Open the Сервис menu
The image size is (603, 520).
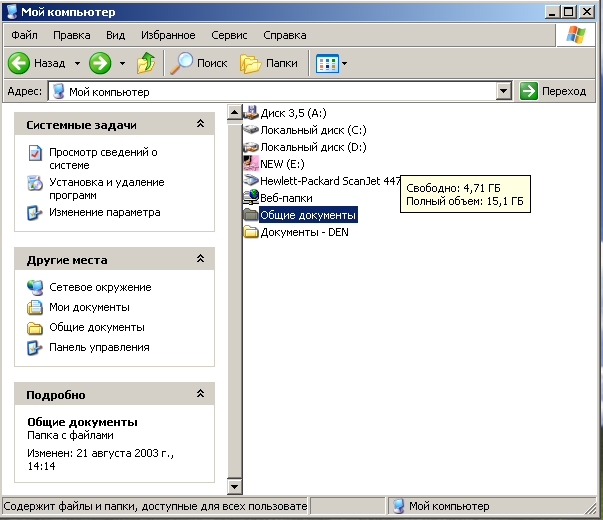coord(229,35)
